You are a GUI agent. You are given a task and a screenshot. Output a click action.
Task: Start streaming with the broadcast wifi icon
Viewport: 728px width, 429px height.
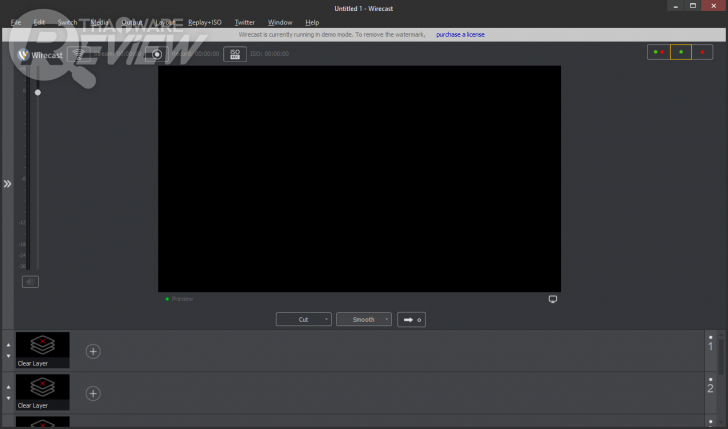[78, 54]
